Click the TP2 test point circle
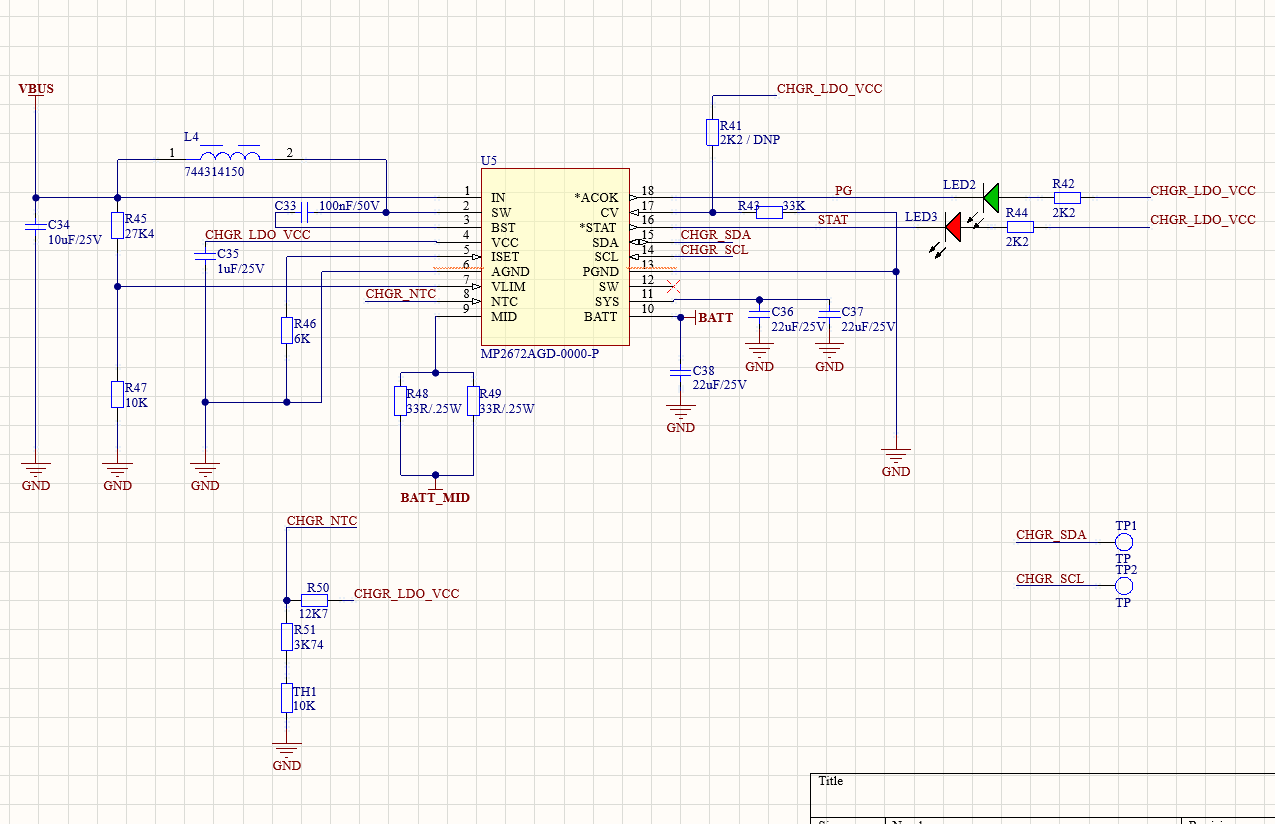1275x824 pixels. pyautogui.click(x=1124, y=586)
